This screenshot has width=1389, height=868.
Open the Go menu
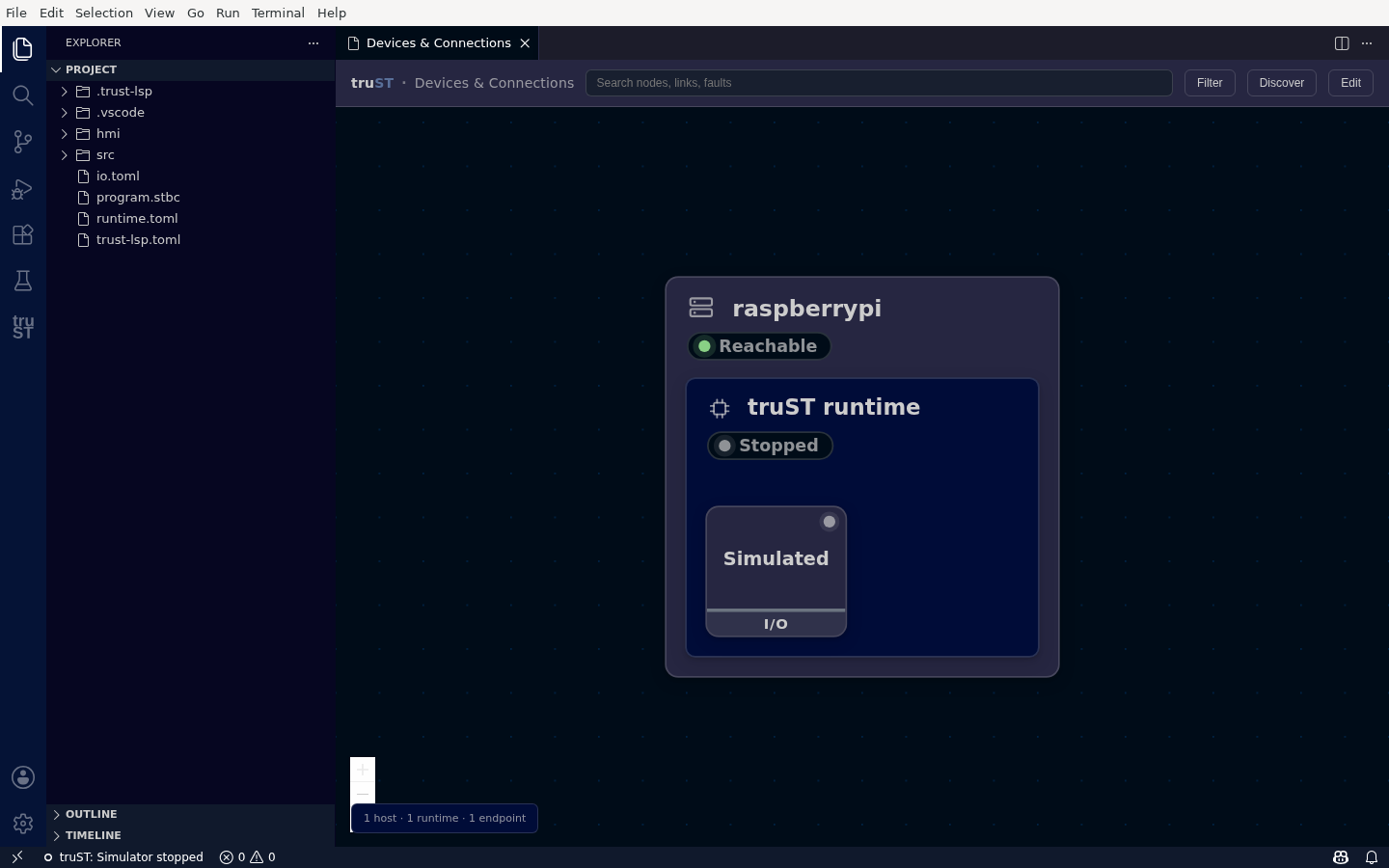[x=196, y=13]
